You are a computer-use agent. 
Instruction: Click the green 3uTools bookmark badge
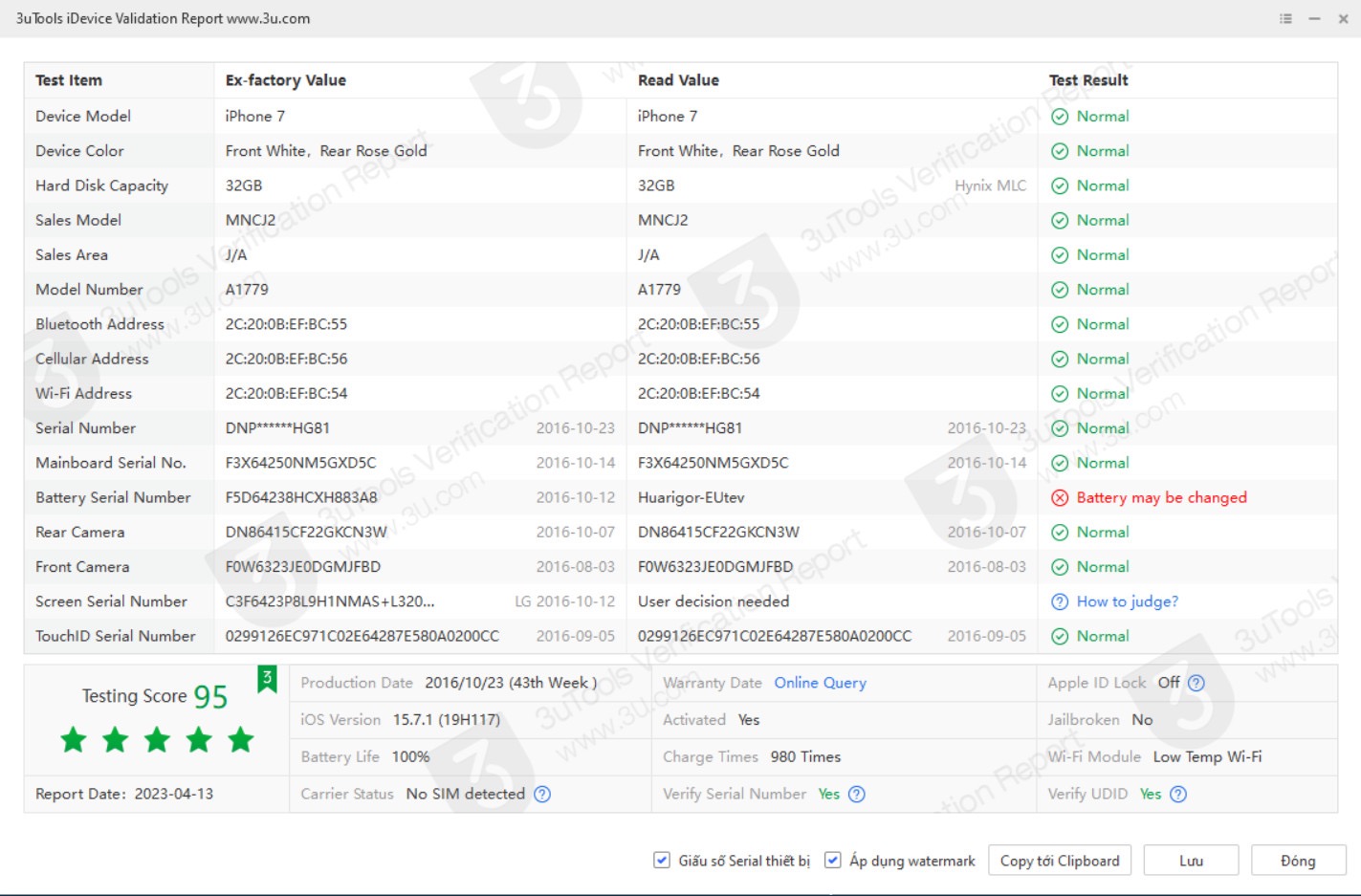point(267,678)
